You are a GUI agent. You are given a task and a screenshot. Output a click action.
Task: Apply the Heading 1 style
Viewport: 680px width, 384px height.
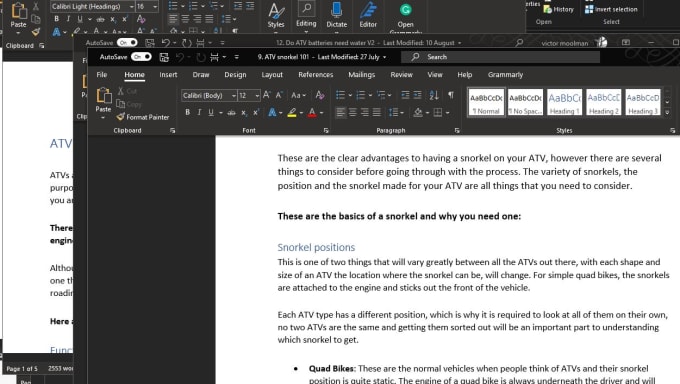coord(564,102)
